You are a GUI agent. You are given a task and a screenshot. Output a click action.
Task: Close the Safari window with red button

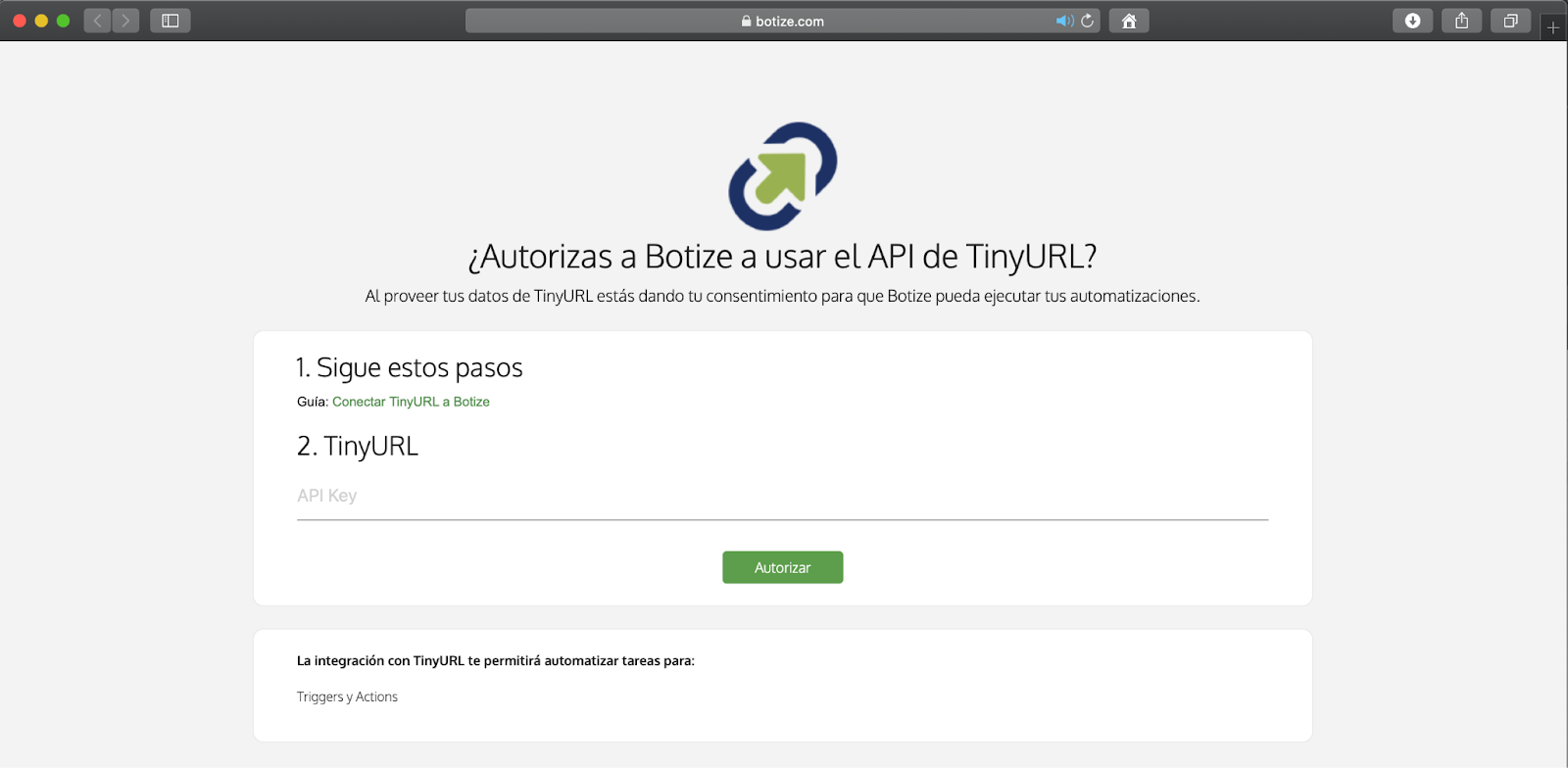(x=19, y=21)
